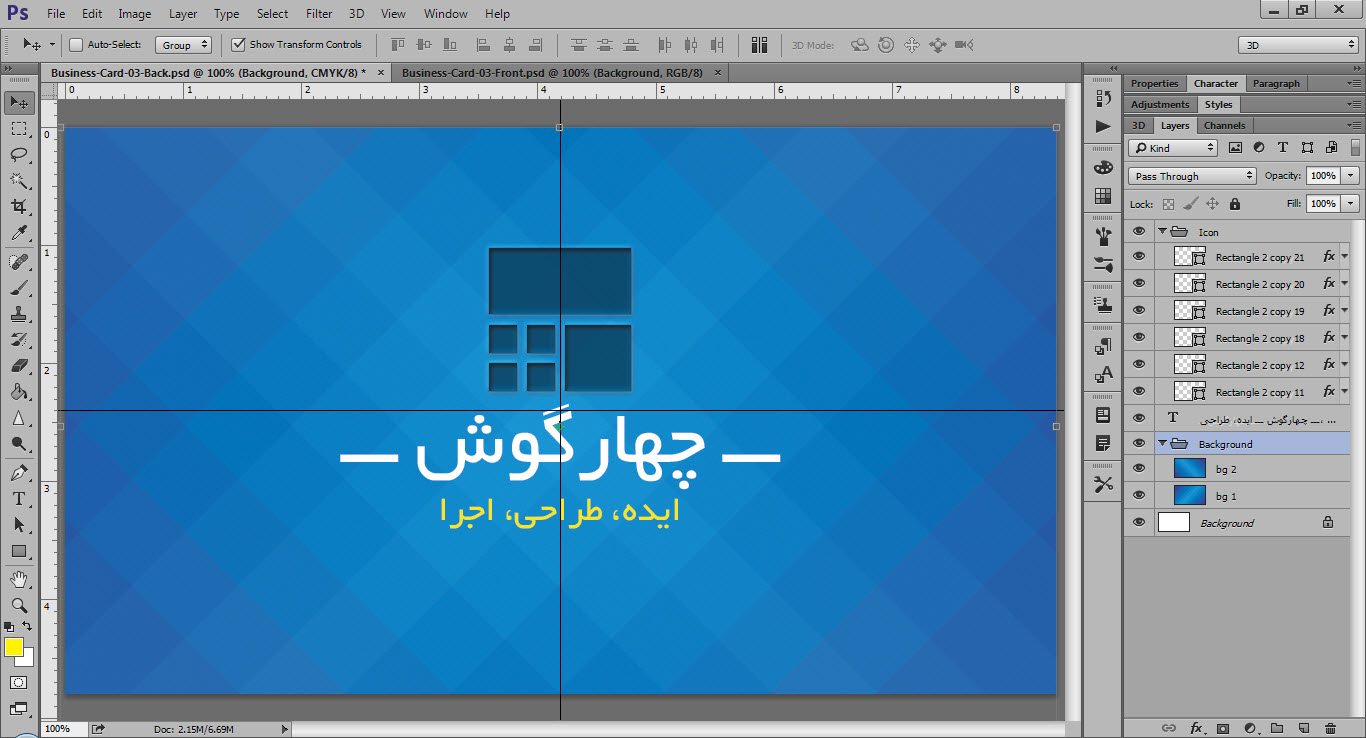Choose the Hand tool
Screen dimensions: 1366x738
19,579
